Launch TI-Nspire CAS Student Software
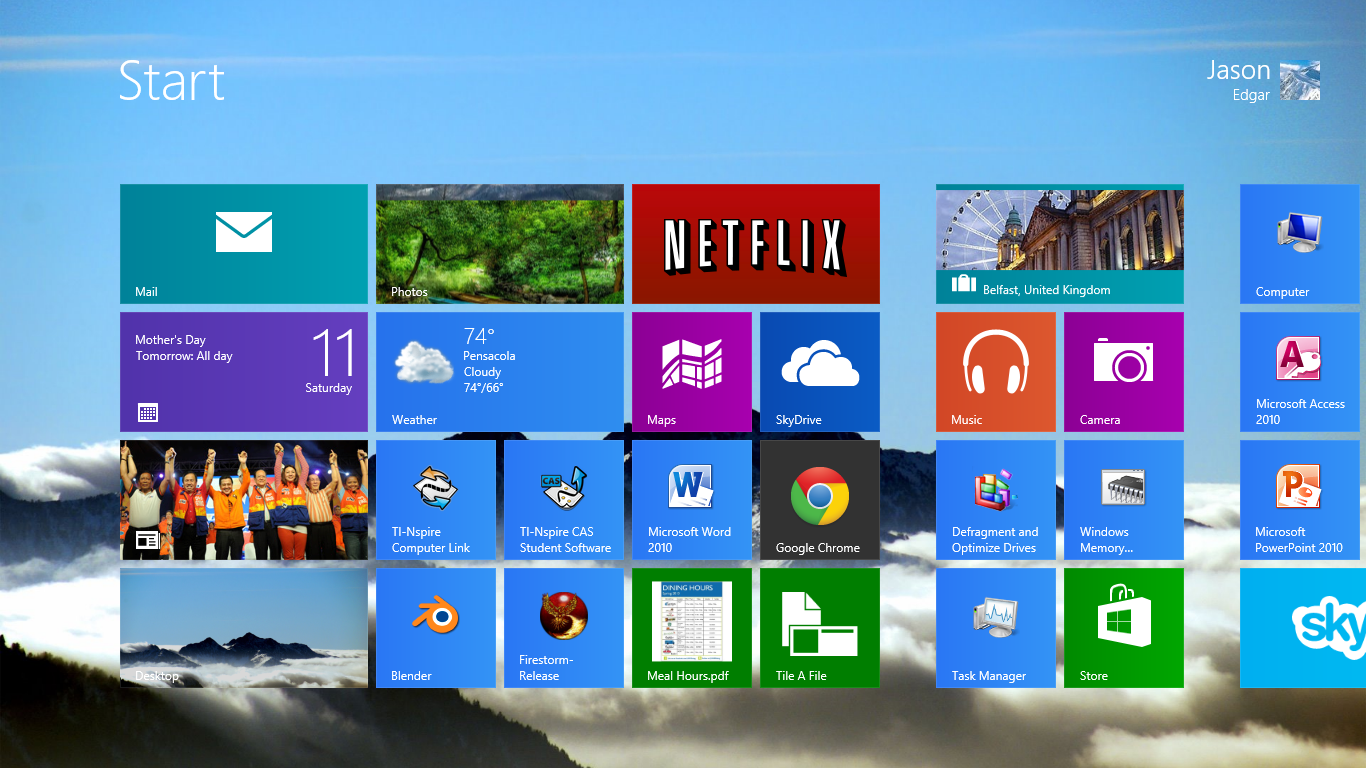This screenshot has height=768, width=1366. (x=564, y=500)
